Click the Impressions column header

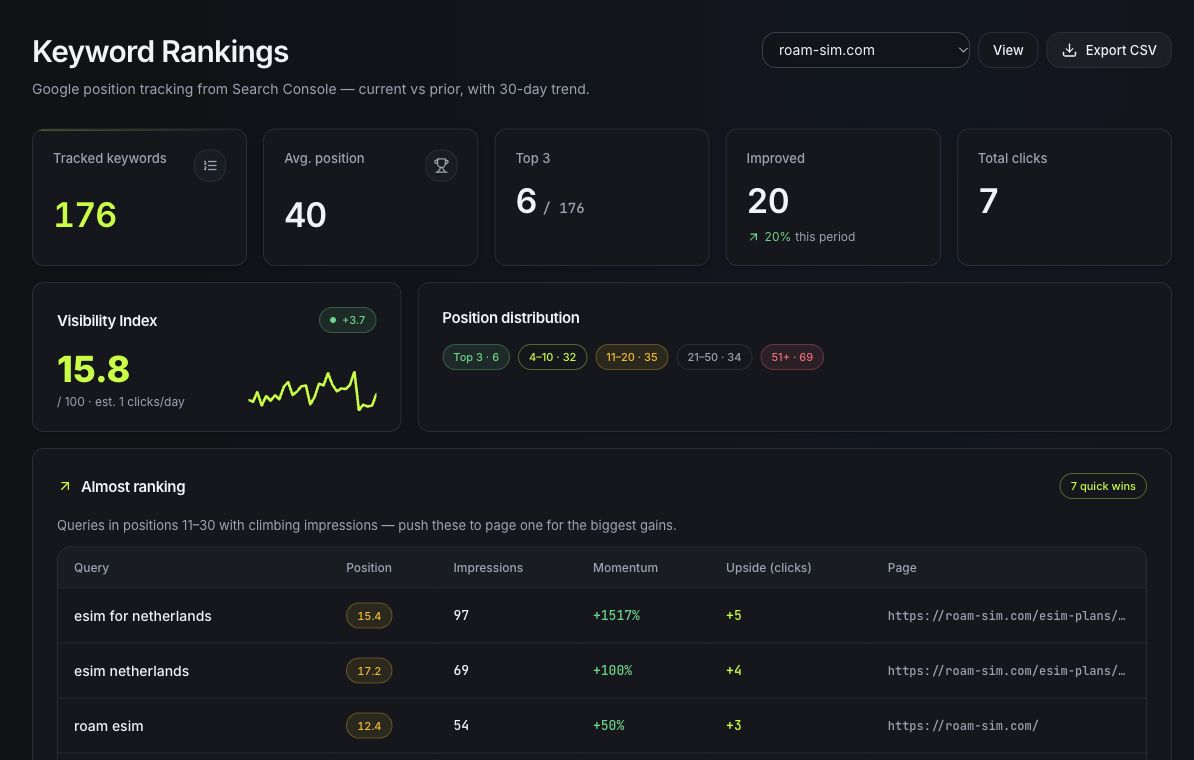point(488,568)
